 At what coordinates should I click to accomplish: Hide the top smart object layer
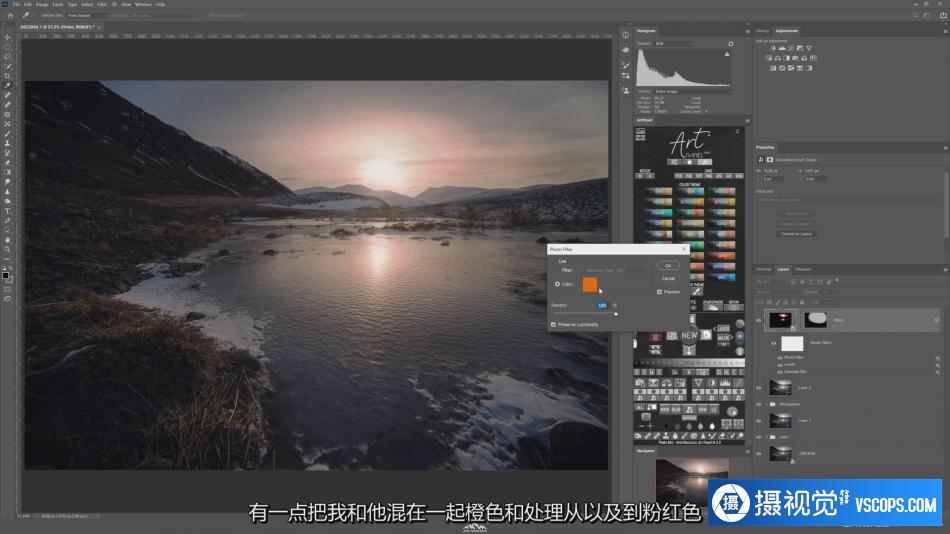pyautogui.click(x=759, y=320)
